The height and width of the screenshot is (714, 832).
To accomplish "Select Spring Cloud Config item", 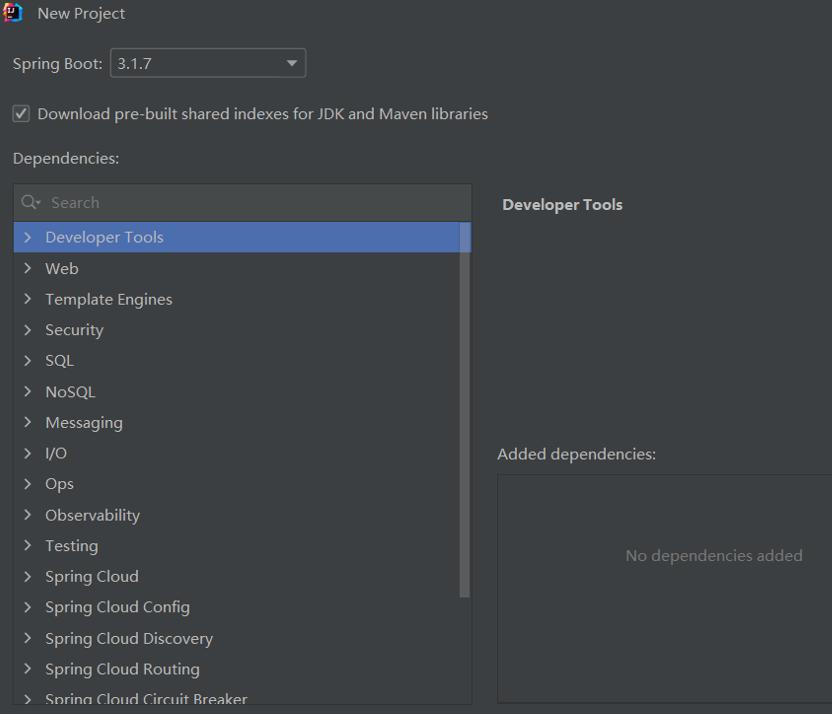I will 117,607.
